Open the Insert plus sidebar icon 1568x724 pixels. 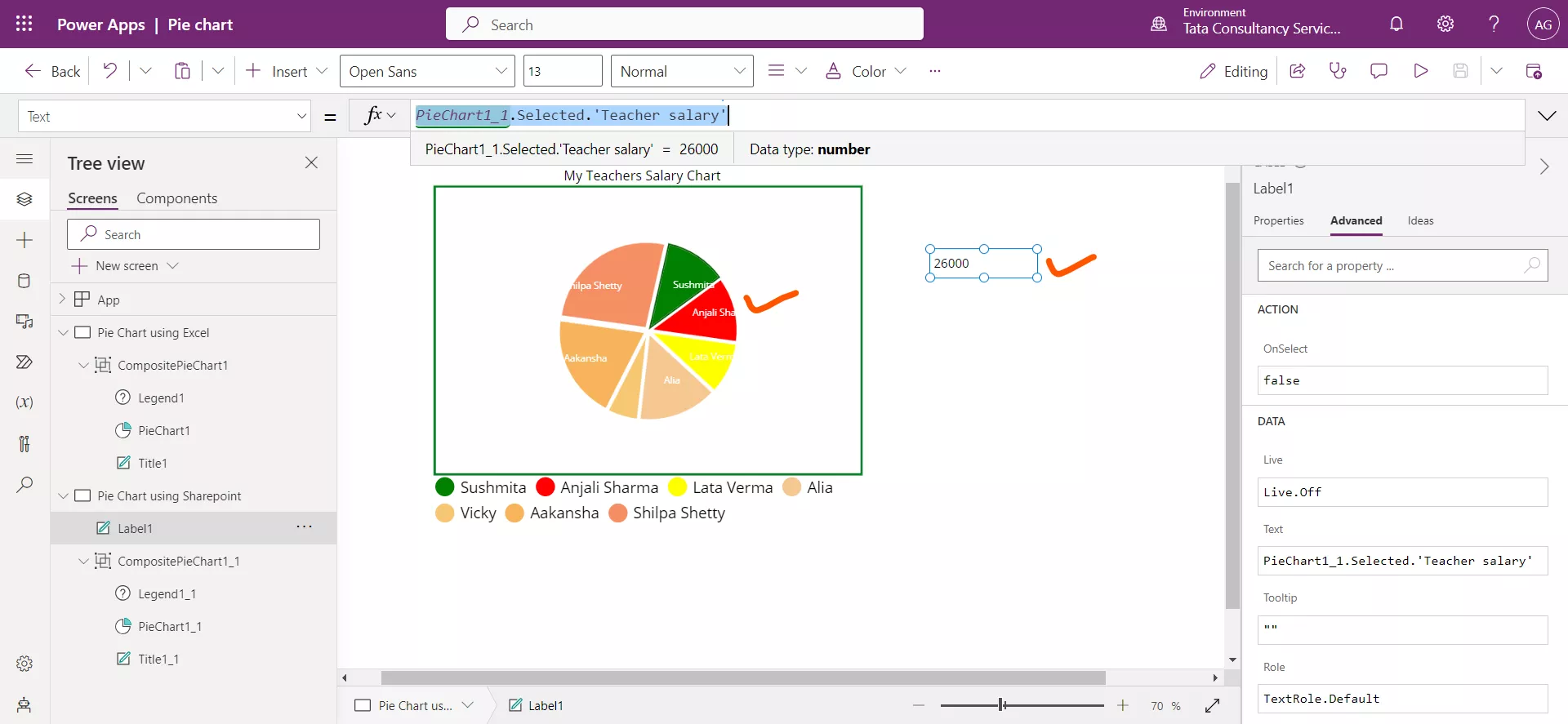click(x=24, y=240)
